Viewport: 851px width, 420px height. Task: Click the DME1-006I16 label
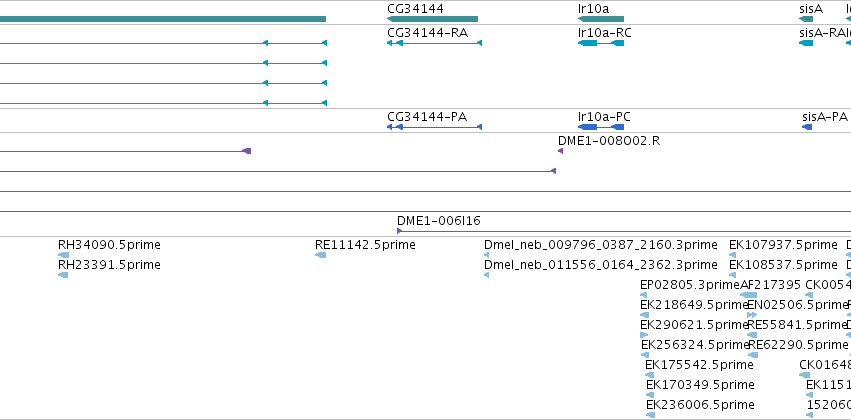439,221
